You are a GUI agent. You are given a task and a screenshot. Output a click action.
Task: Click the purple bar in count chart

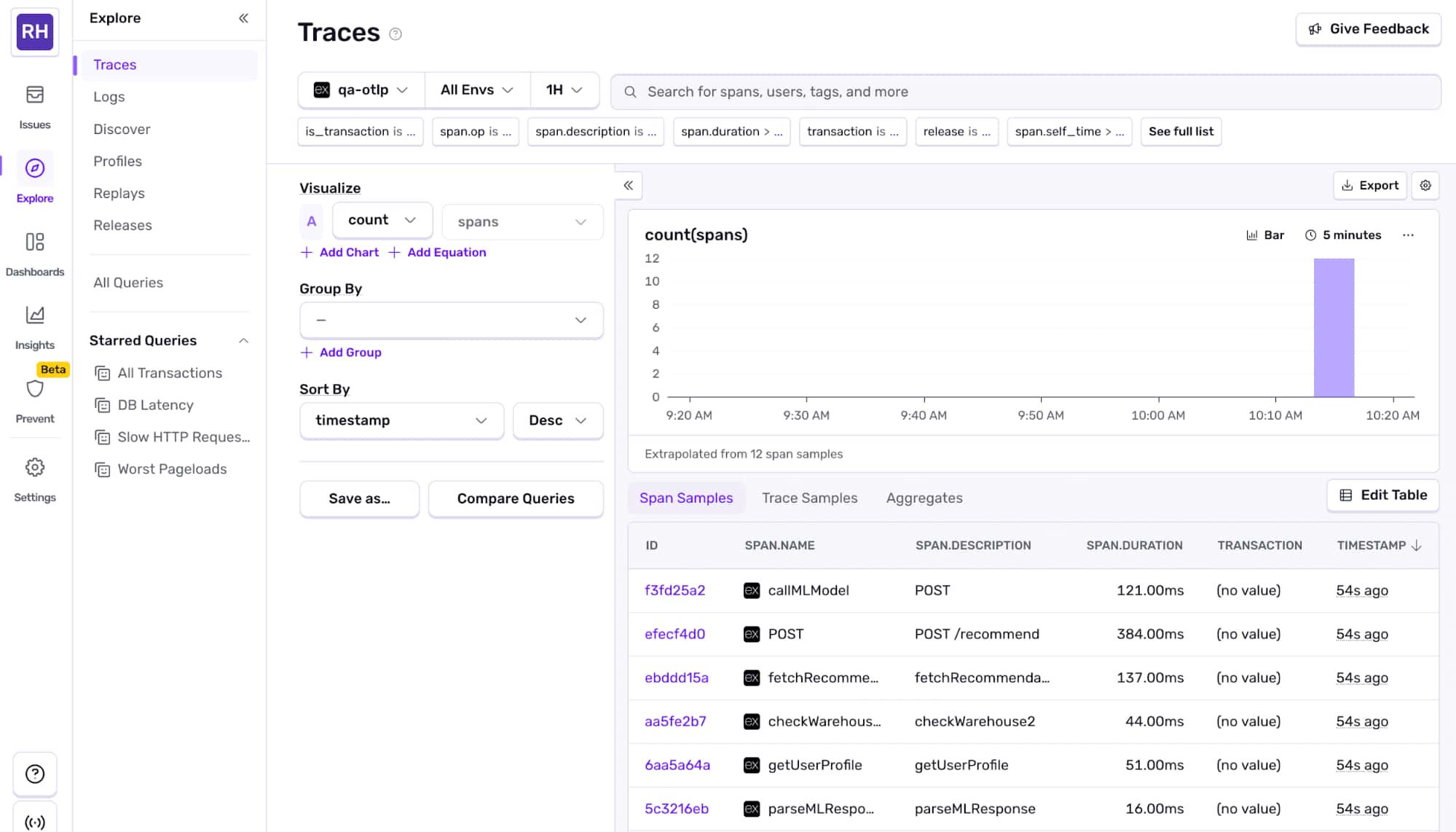click(1334, 328)
